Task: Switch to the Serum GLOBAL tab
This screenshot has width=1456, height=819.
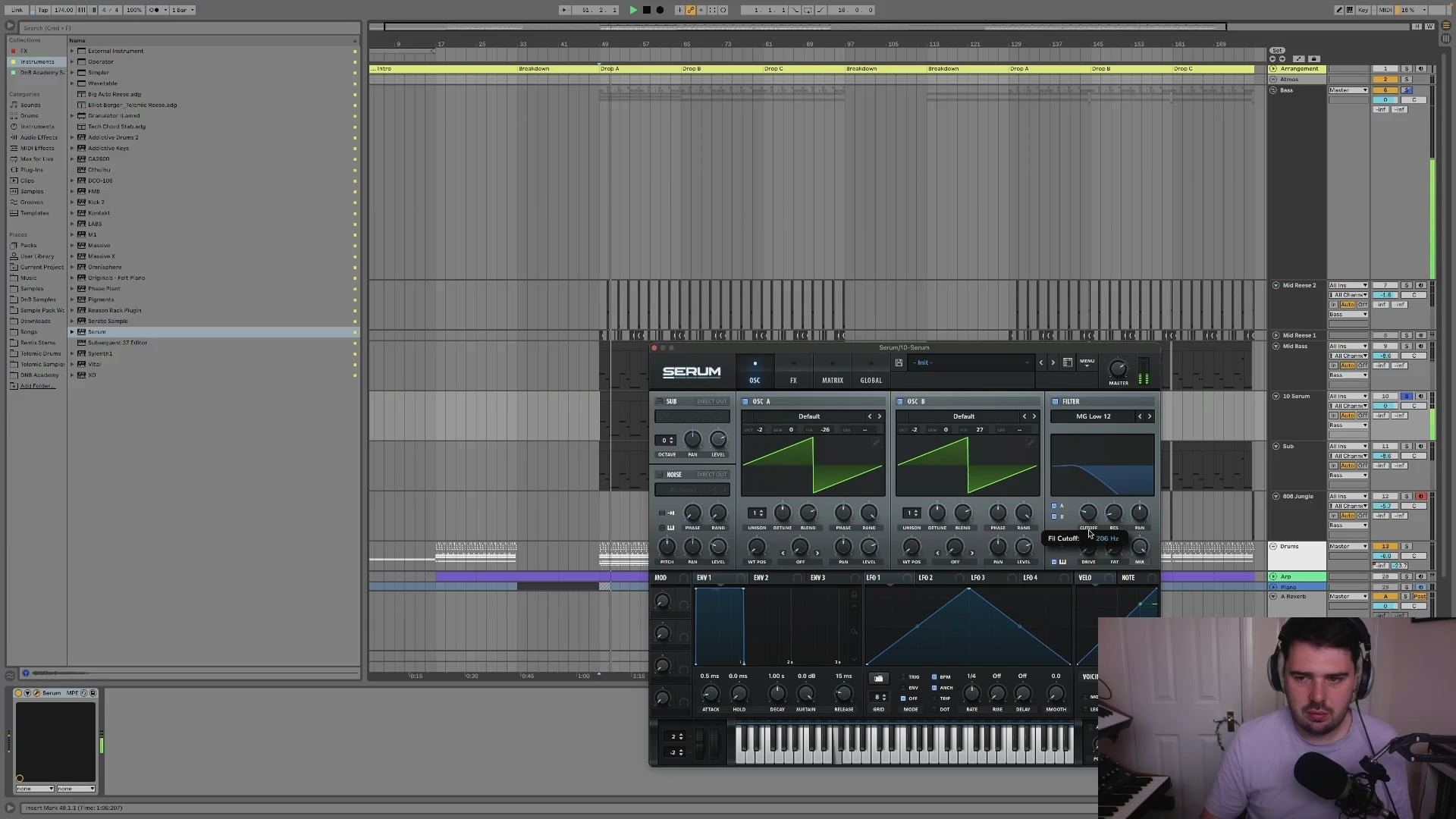Action: (871, 372)
